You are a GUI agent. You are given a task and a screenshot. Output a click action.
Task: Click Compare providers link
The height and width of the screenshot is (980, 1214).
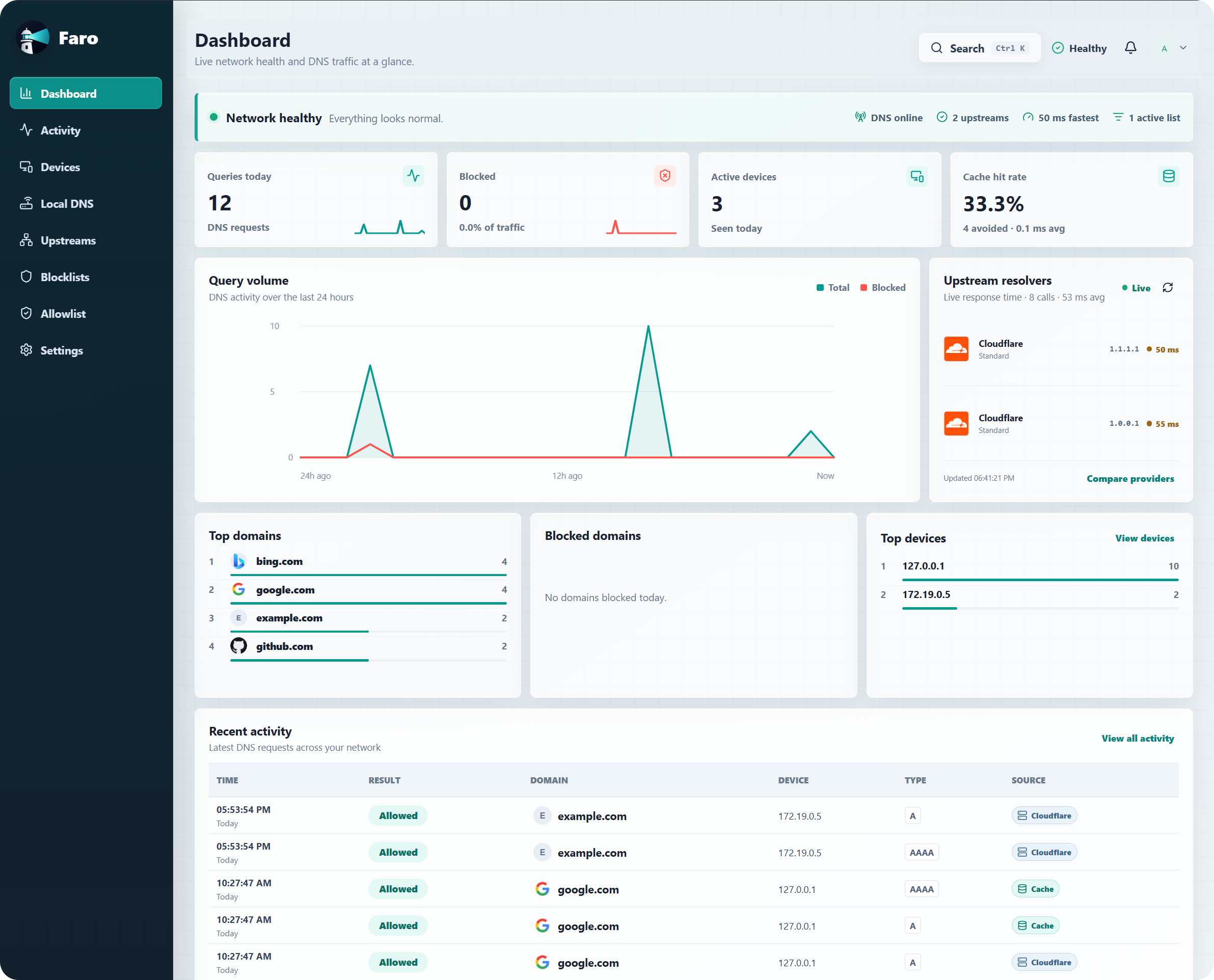1130,478
